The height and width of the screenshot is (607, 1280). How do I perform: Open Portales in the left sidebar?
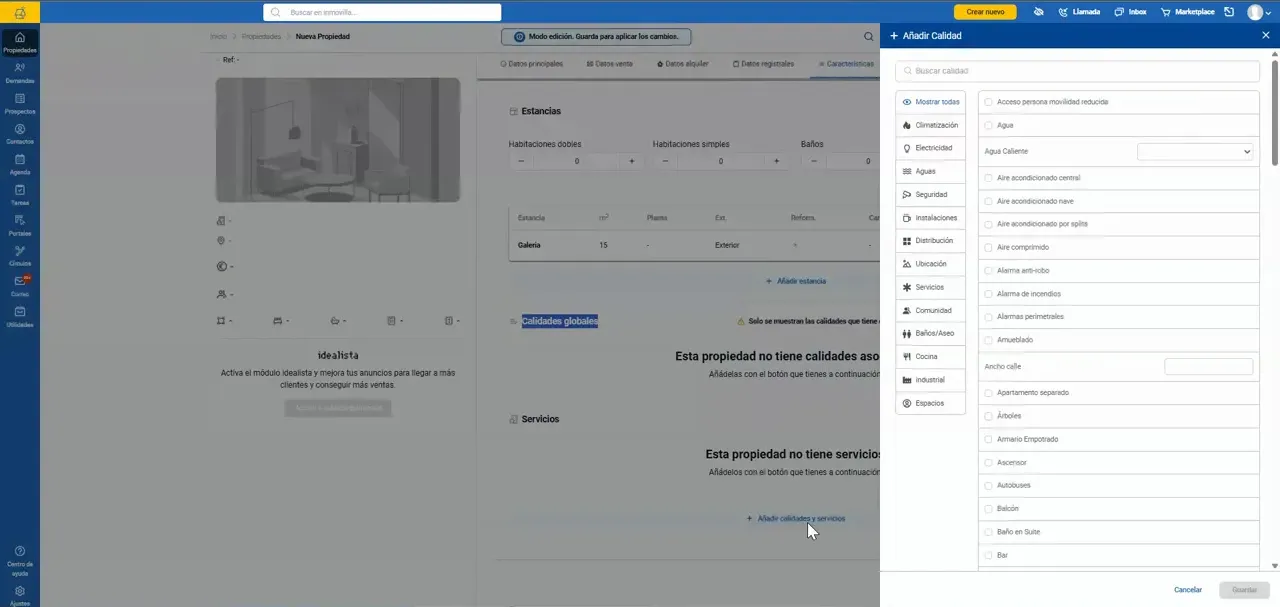coord(20,226)
